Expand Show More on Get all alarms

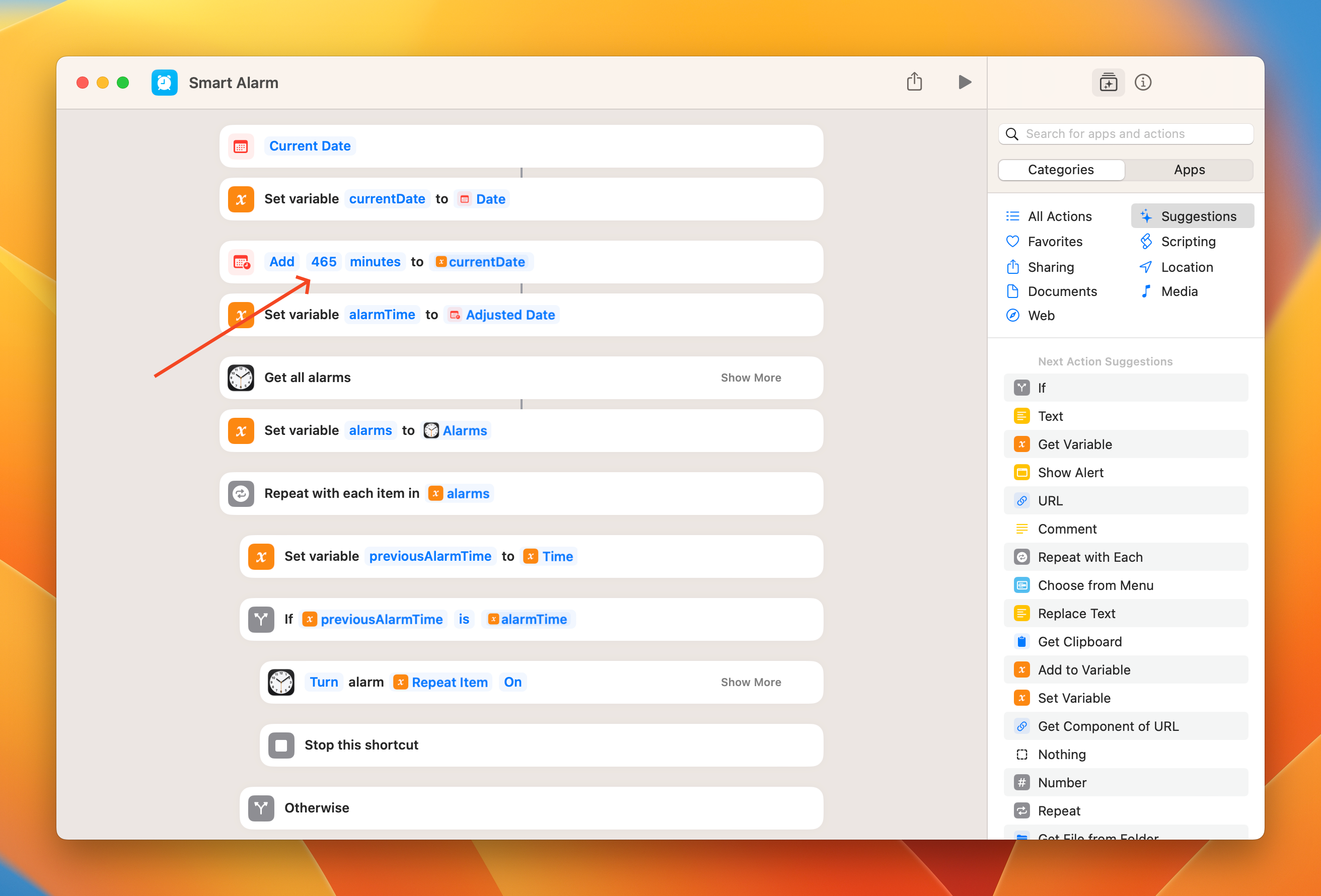pyautogui.click(x=751, y=378)
